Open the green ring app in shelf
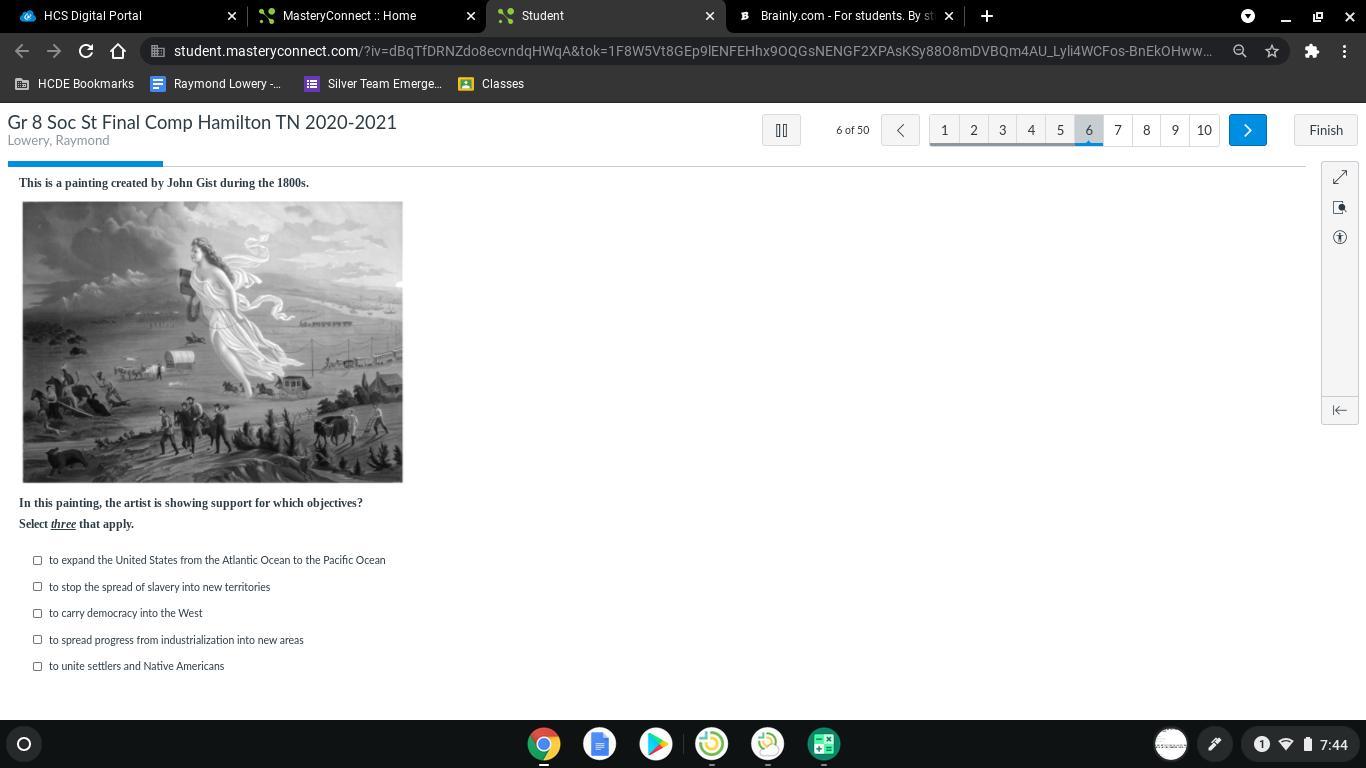1366x768 pixels. tap(712, 744)
